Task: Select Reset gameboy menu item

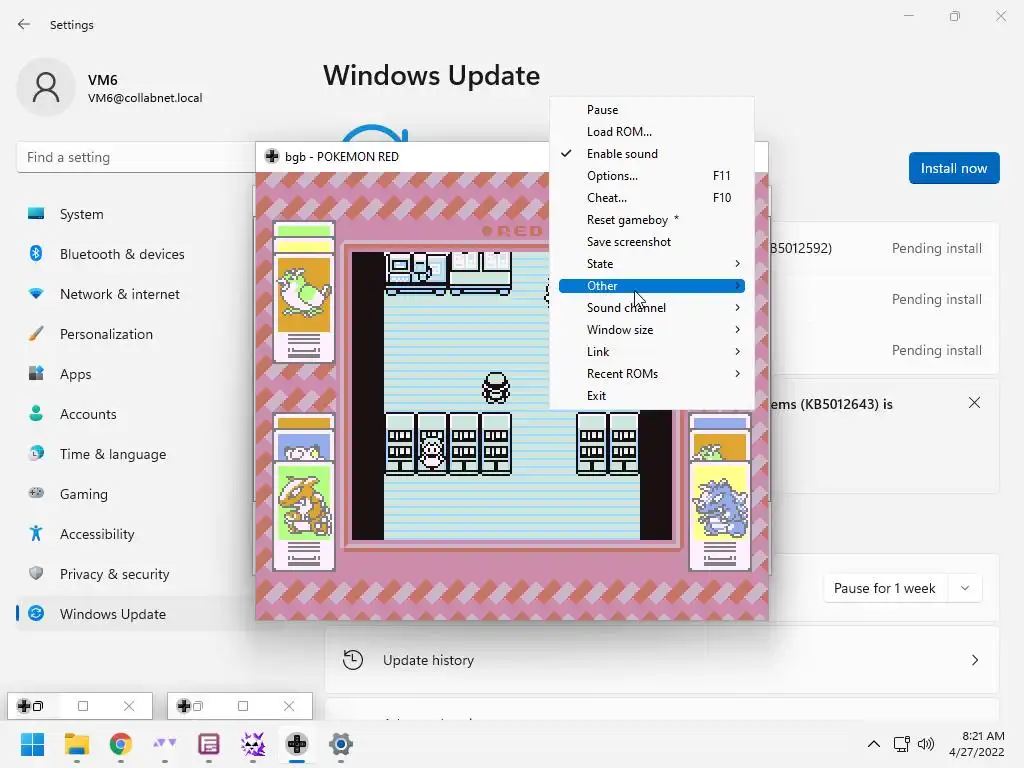Action: coord(652,220)
